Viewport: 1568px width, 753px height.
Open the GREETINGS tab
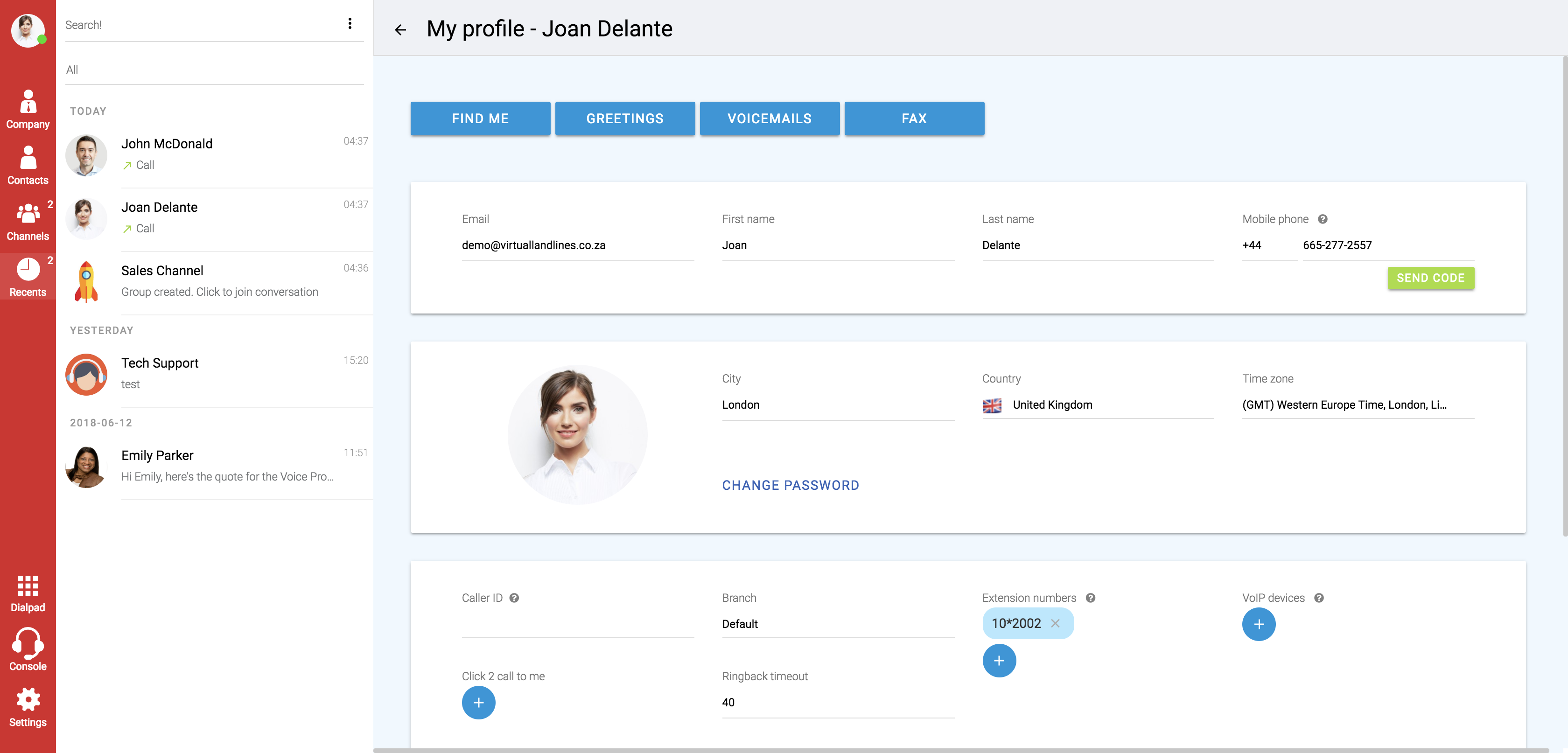(x=624, y=119)
